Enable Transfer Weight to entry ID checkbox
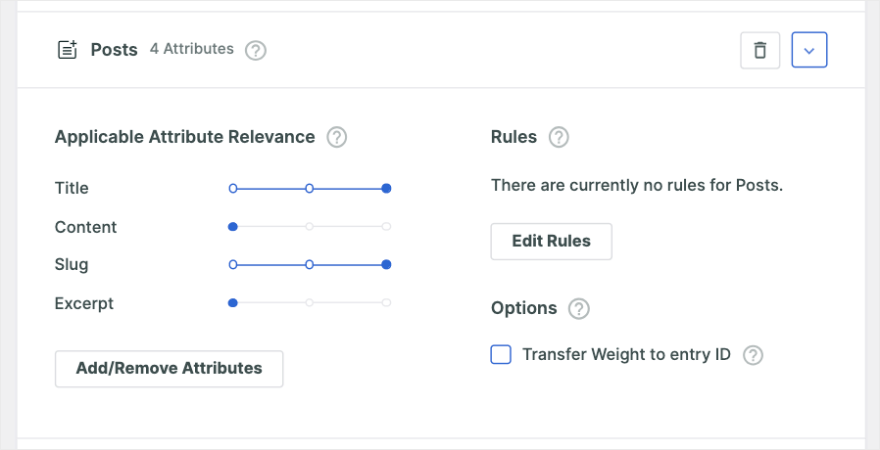Viewport: 880px width, 450px height. [x=501, y=355]
